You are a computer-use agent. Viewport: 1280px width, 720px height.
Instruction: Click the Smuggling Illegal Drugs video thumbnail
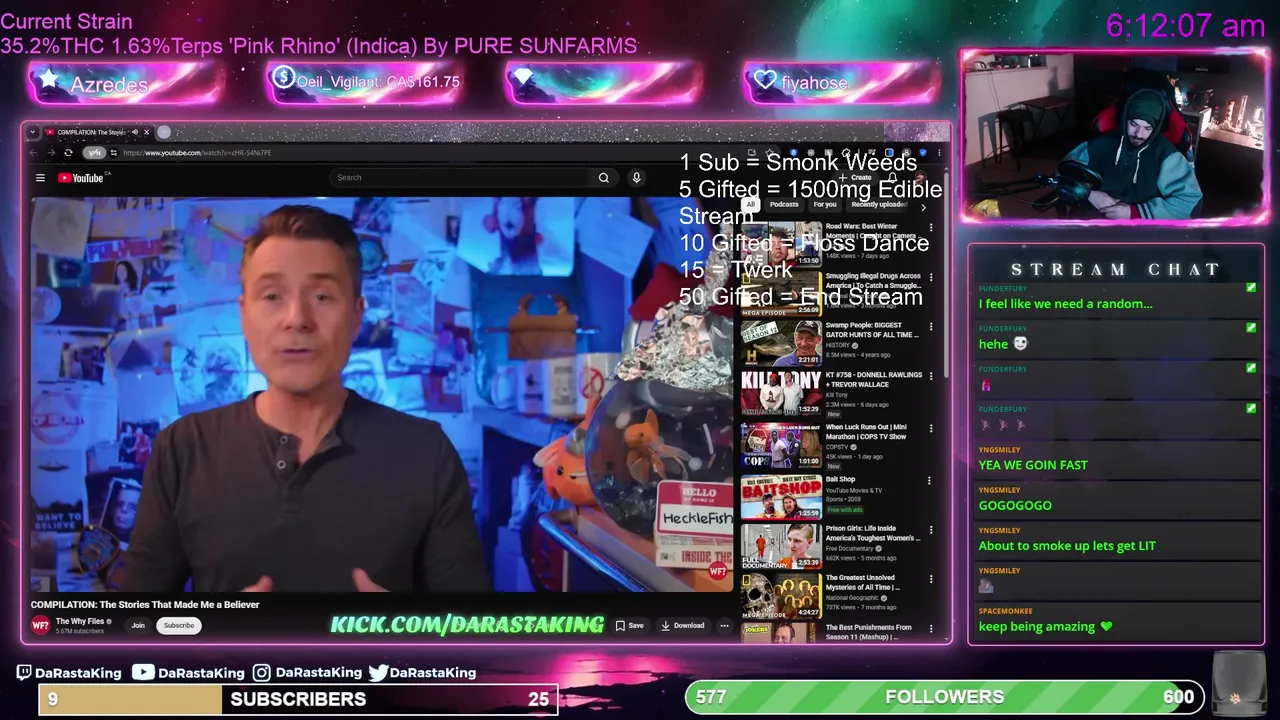[x=781, y=294]
